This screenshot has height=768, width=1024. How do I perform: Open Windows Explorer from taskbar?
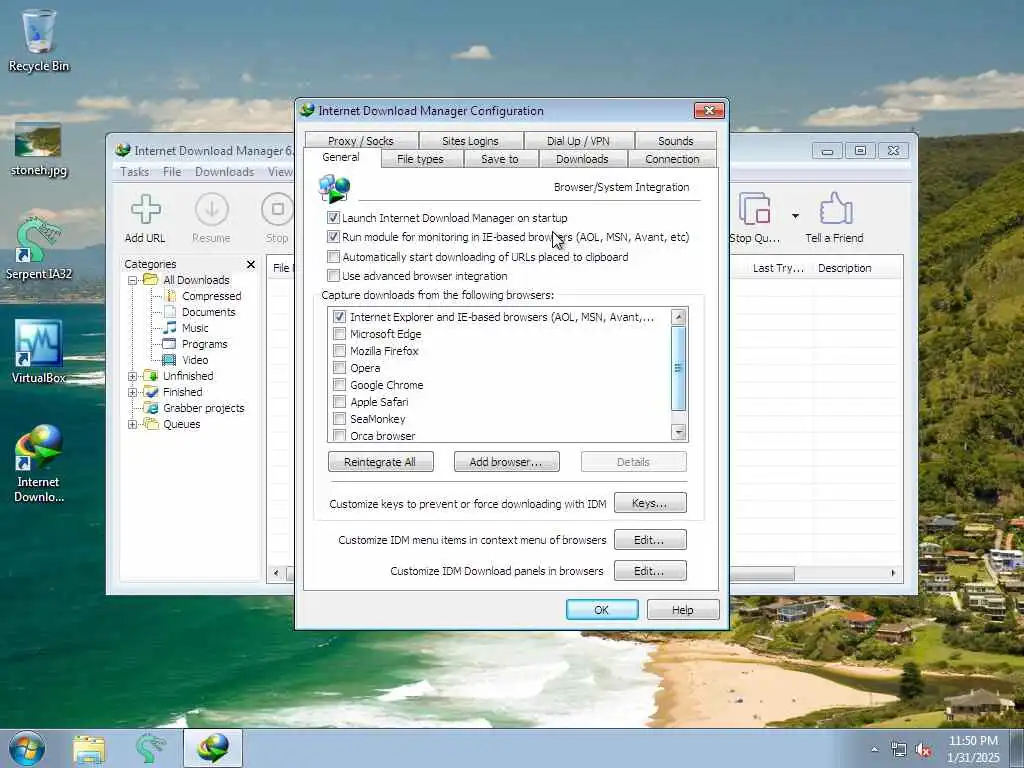[89, 748]
